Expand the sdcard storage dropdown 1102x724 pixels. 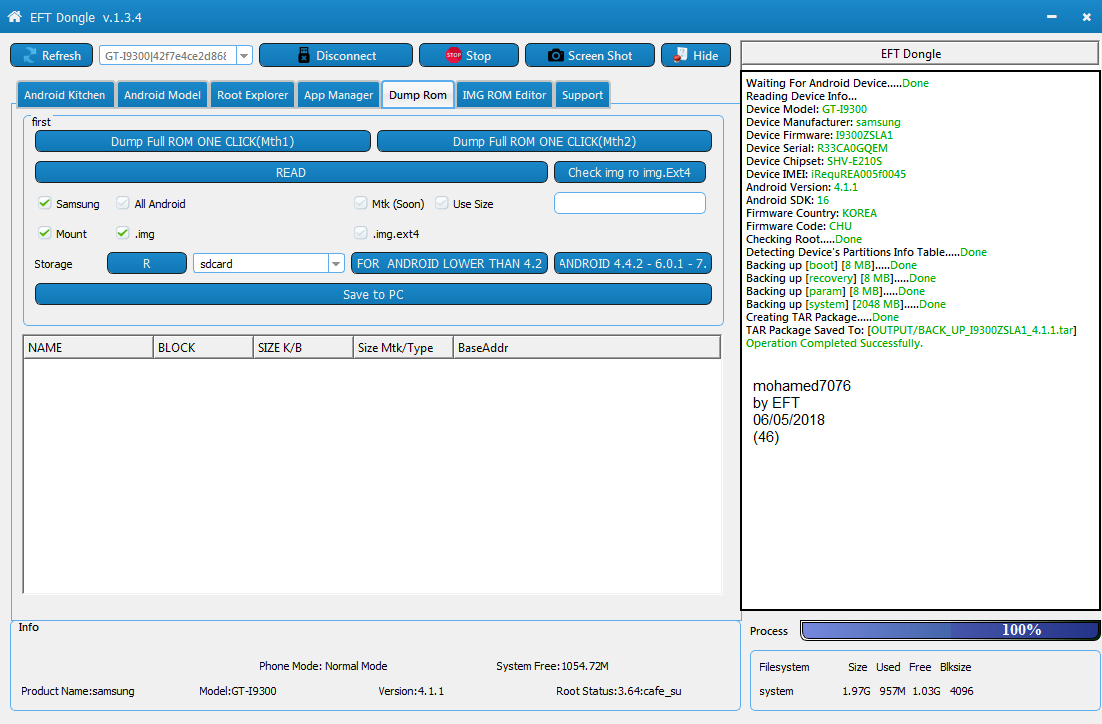[x=336, y=264]
